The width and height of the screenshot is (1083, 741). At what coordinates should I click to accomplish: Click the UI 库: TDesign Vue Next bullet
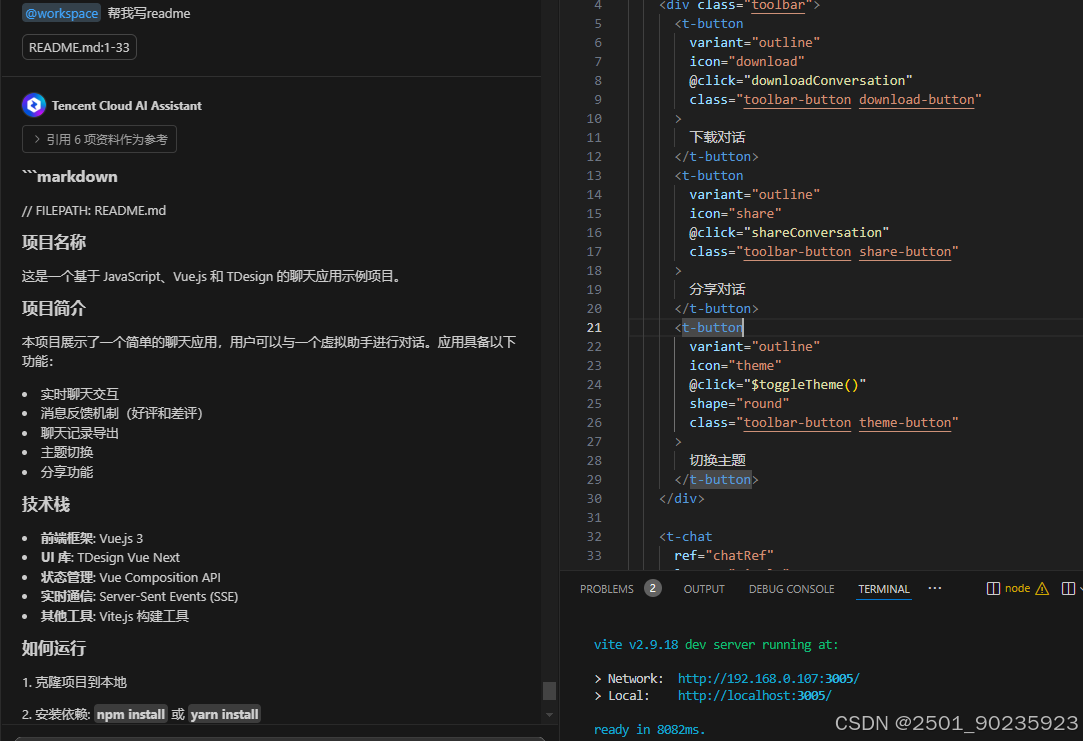pos(110,557)
